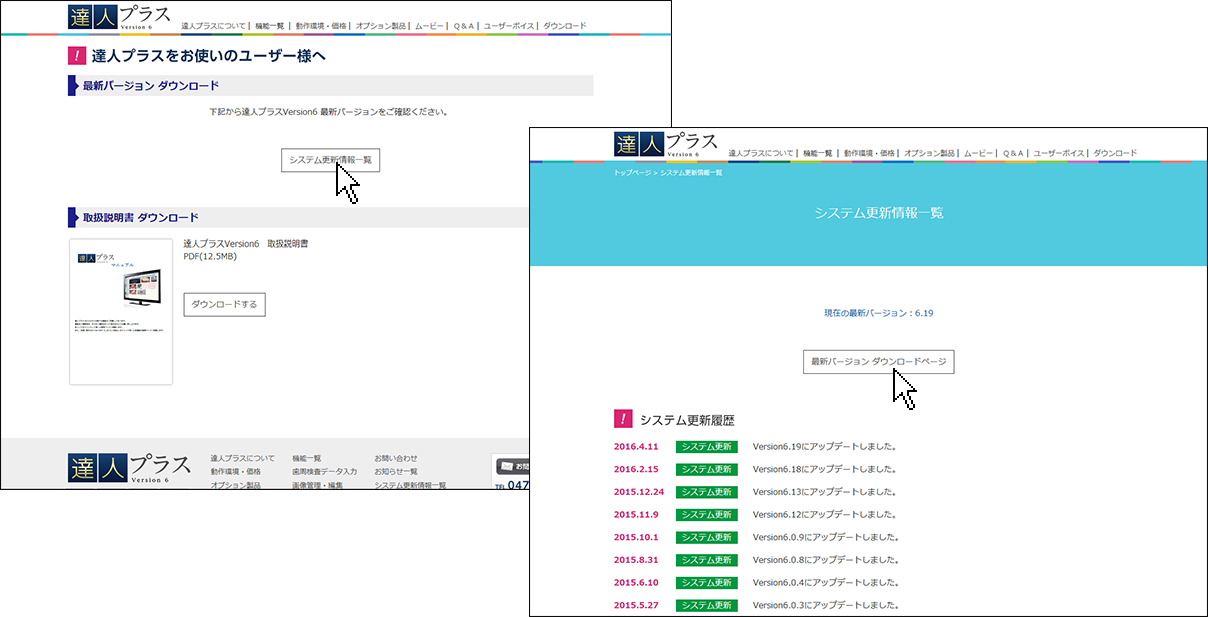Click the 2015.10.1 date in update history
Viewport: 1208px width, 617px height.
pyautogui.click(x=636, y=537)
